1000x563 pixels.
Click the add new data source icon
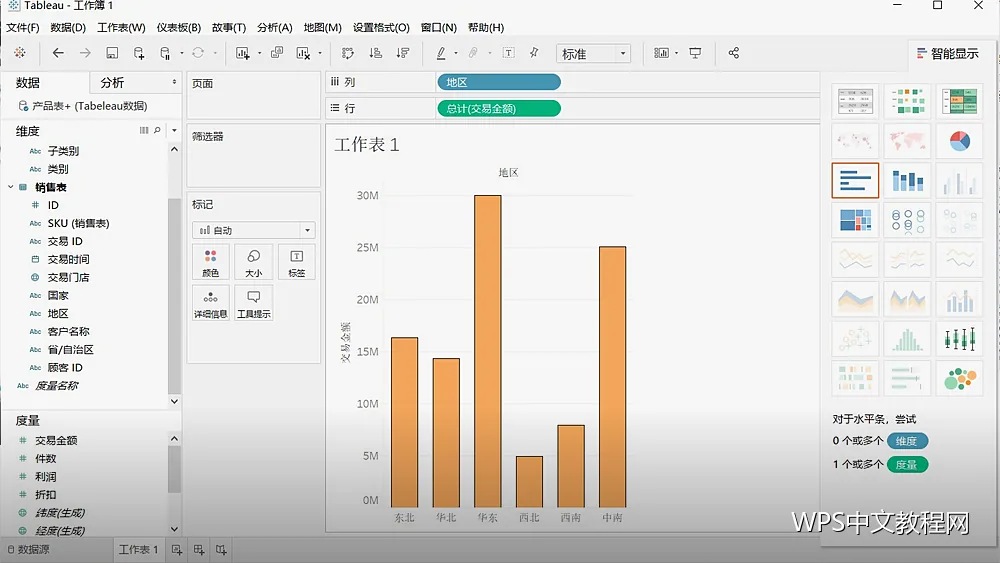click(138, 53)
